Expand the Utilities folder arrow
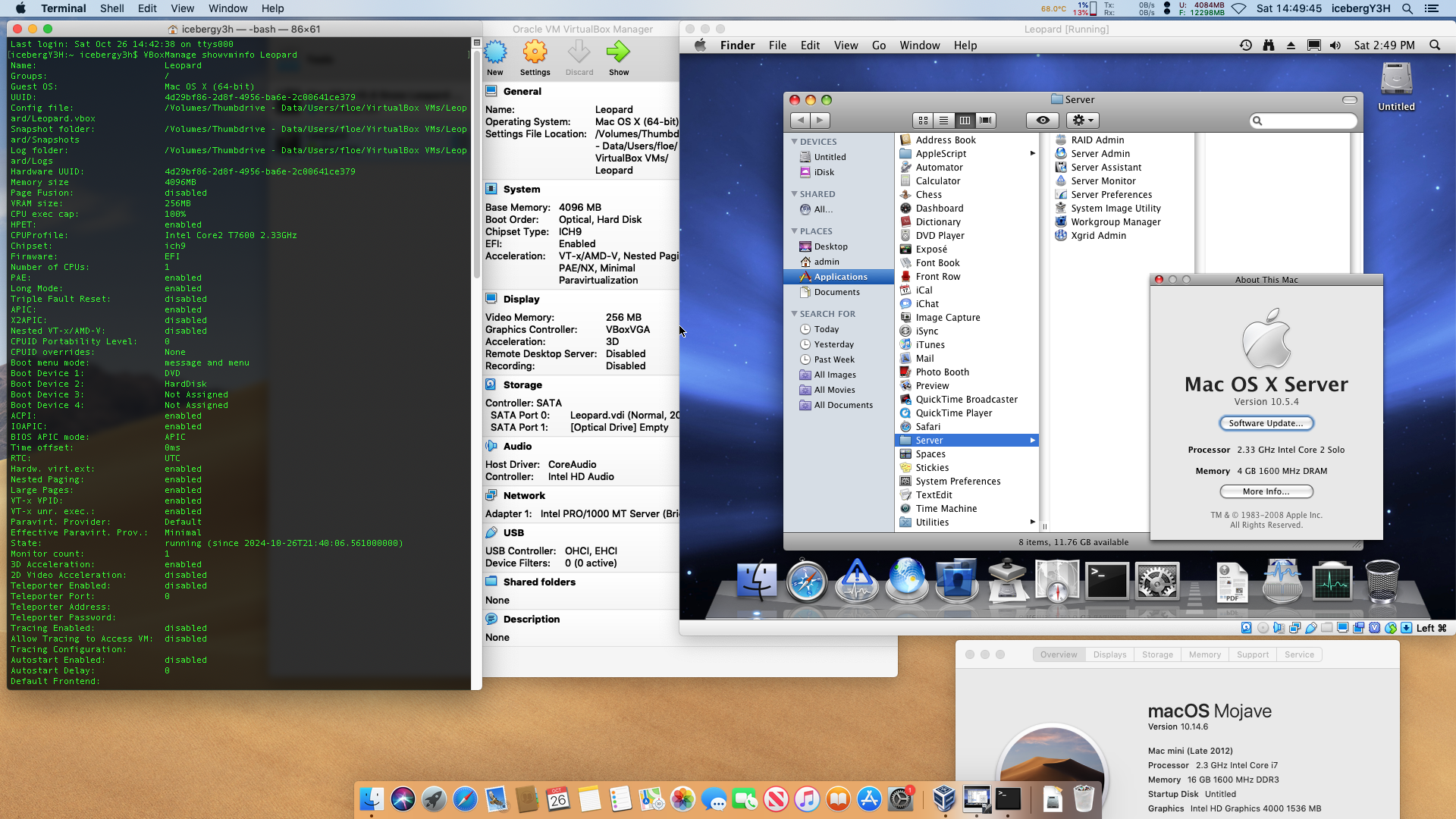Screen dimensions: 1456x819 (x=1032, y=522)
